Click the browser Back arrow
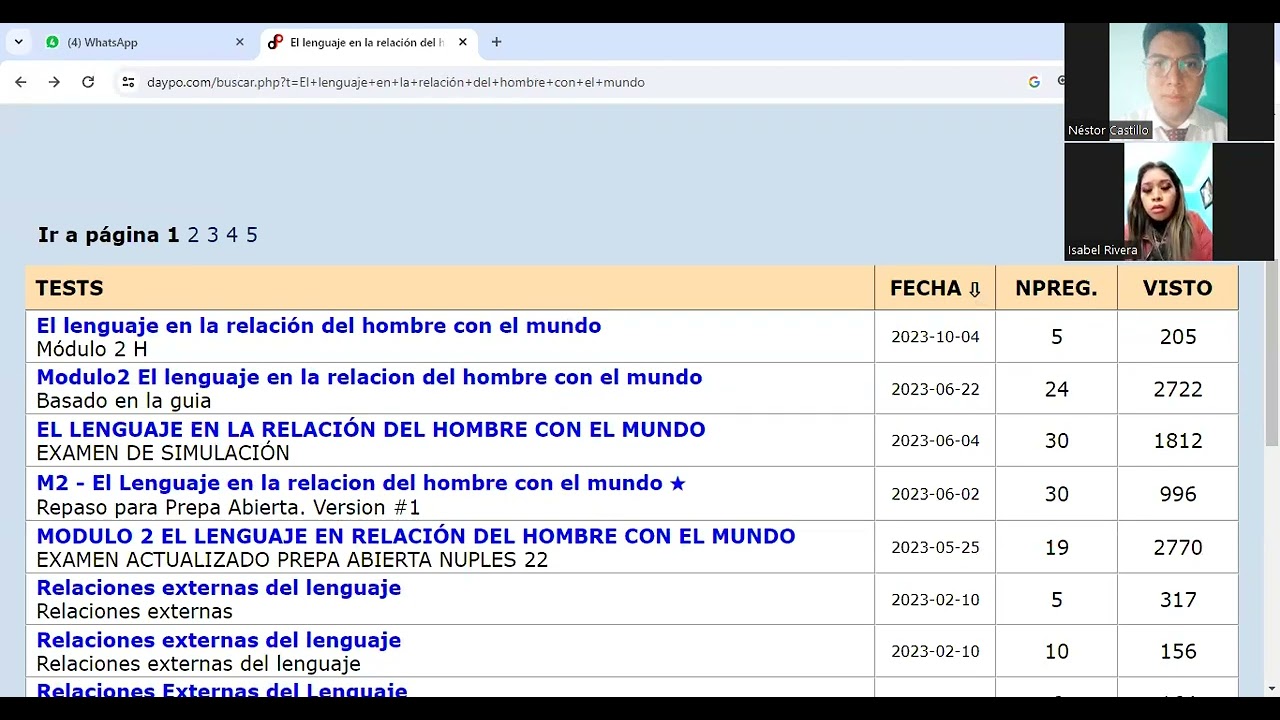 (x=20, y=82)
